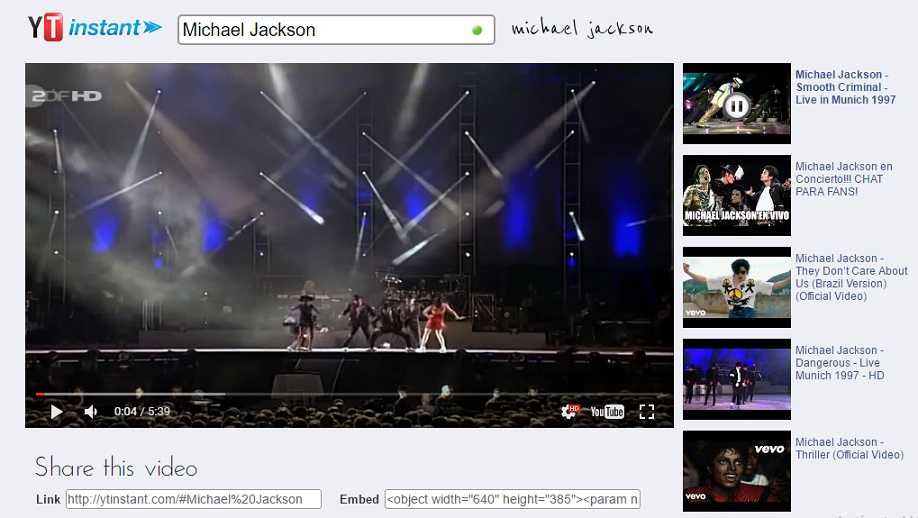Image resolution: width=918 pixels, height=518 pixels.
Task: Click the 0:04 / 5:39 time display
Action: coord(142,411)
